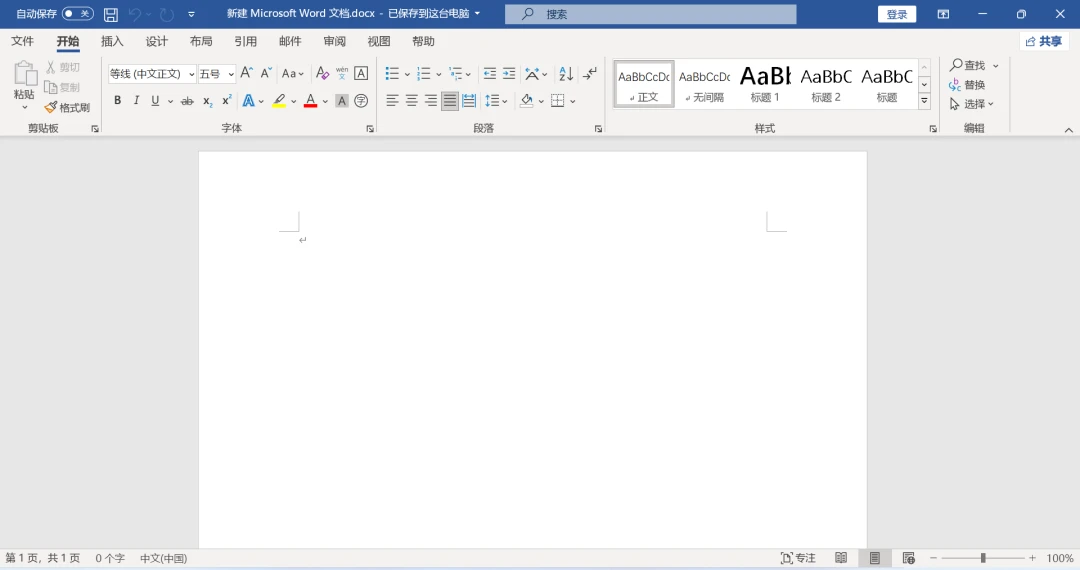Click the 格式刷 format painter
Image resolution: width=1080 pixels, height=570 pixels.
(x=67, y=107)
